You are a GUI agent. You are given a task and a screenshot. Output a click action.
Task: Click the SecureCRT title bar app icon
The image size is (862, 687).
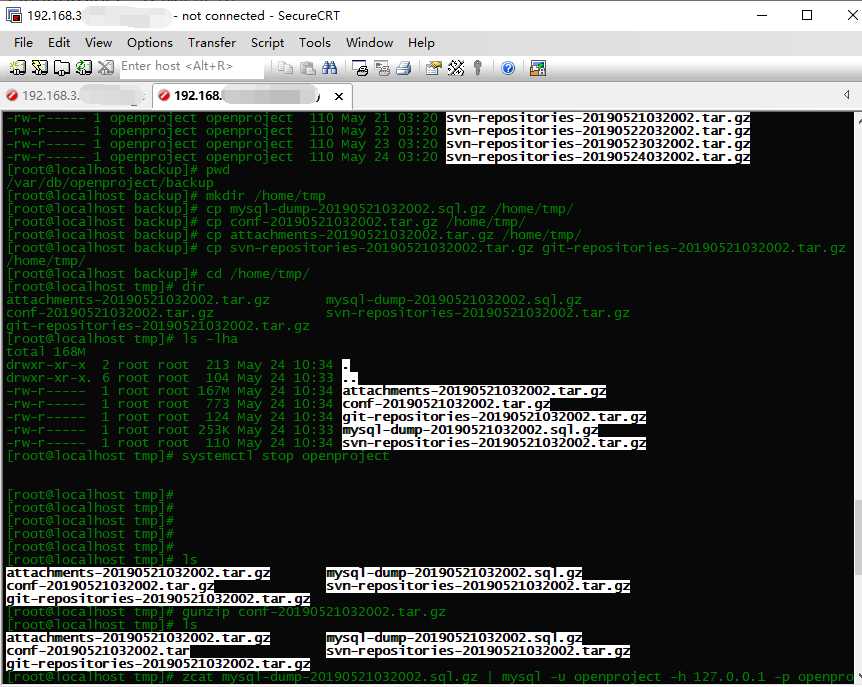click(x=14, y=15)
